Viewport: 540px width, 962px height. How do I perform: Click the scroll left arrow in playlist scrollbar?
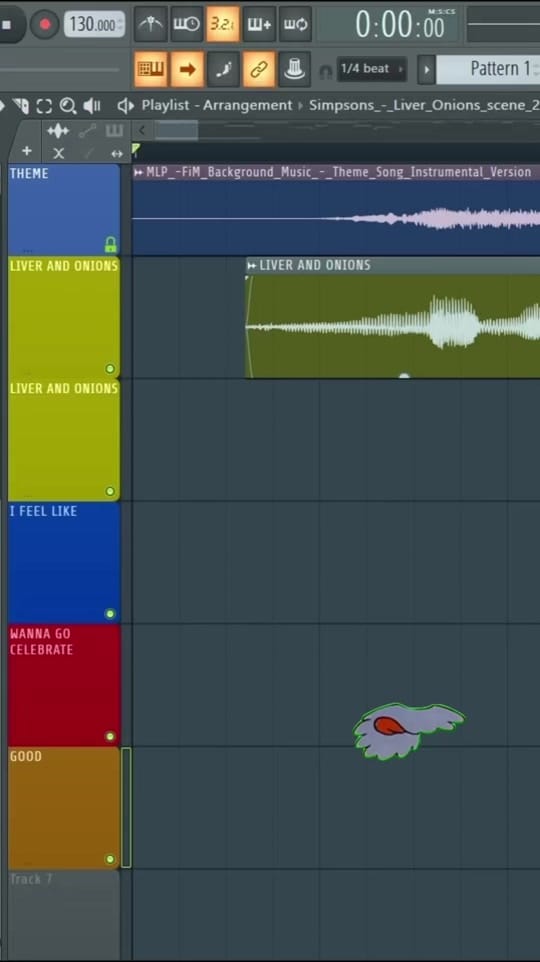click(x=142, y=130)
